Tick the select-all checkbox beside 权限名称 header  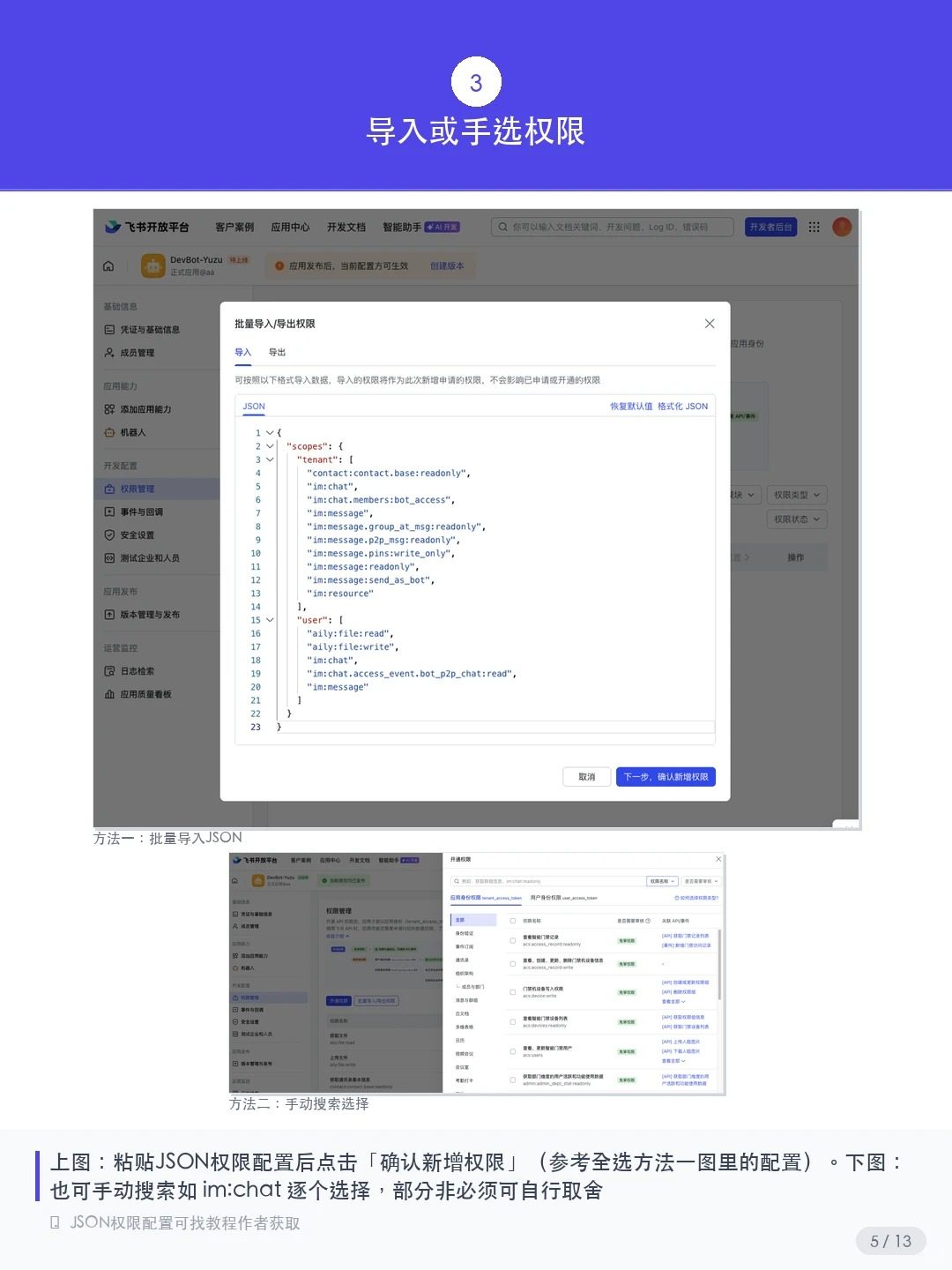pyautogui.click(x=513, y=921)
